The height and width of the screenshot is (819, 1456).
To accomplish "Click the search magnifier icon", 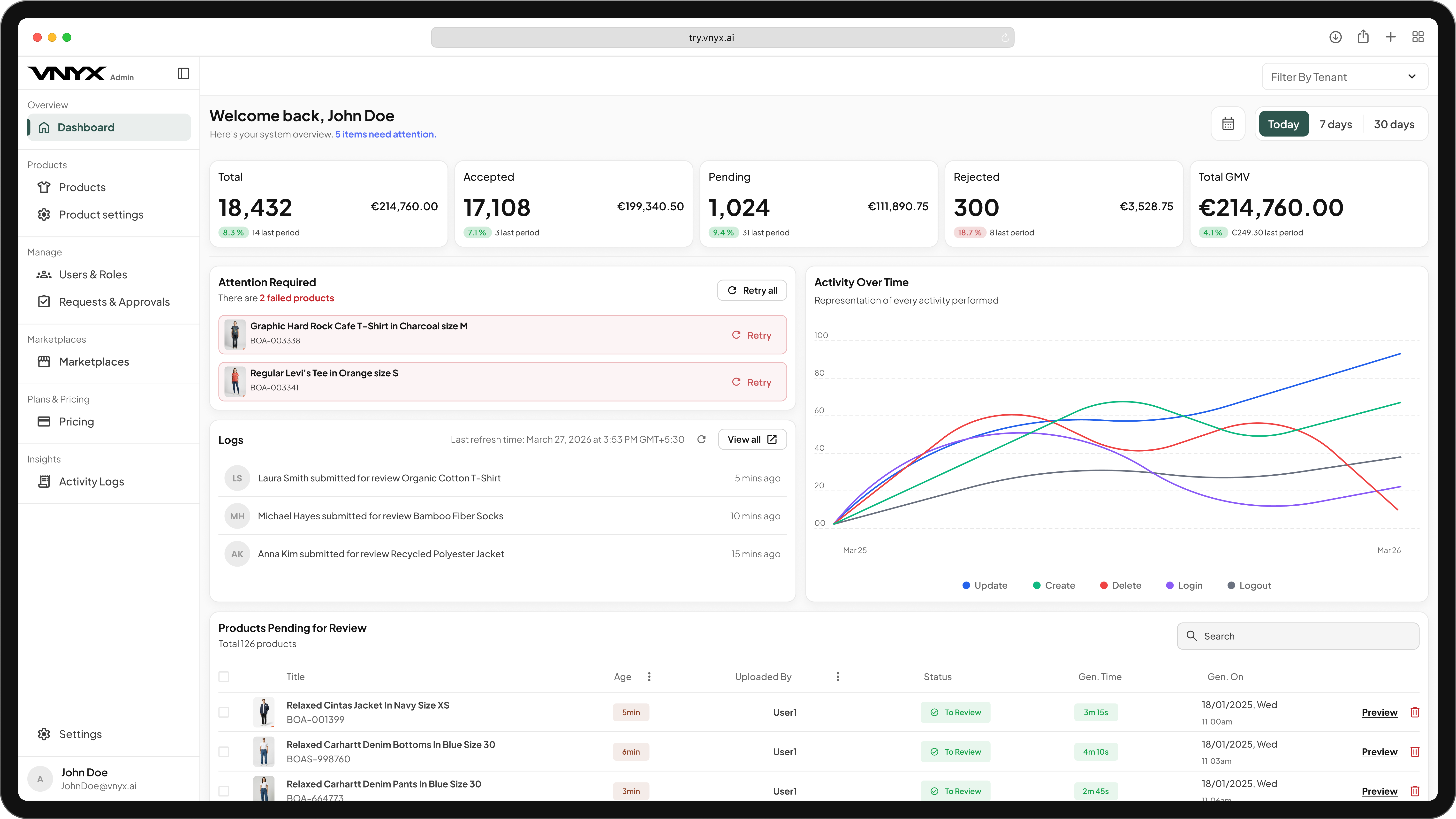I will point(1191,636).
